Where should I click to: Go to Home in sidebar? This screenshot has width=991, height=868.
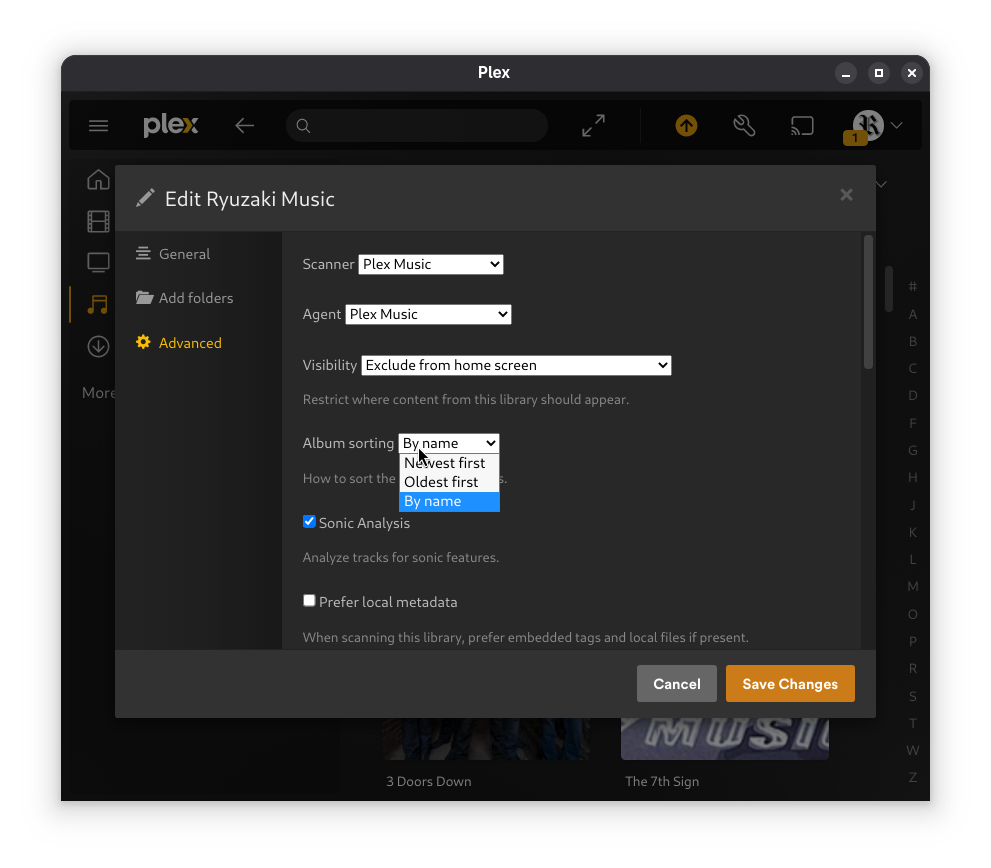click(98, 180)
